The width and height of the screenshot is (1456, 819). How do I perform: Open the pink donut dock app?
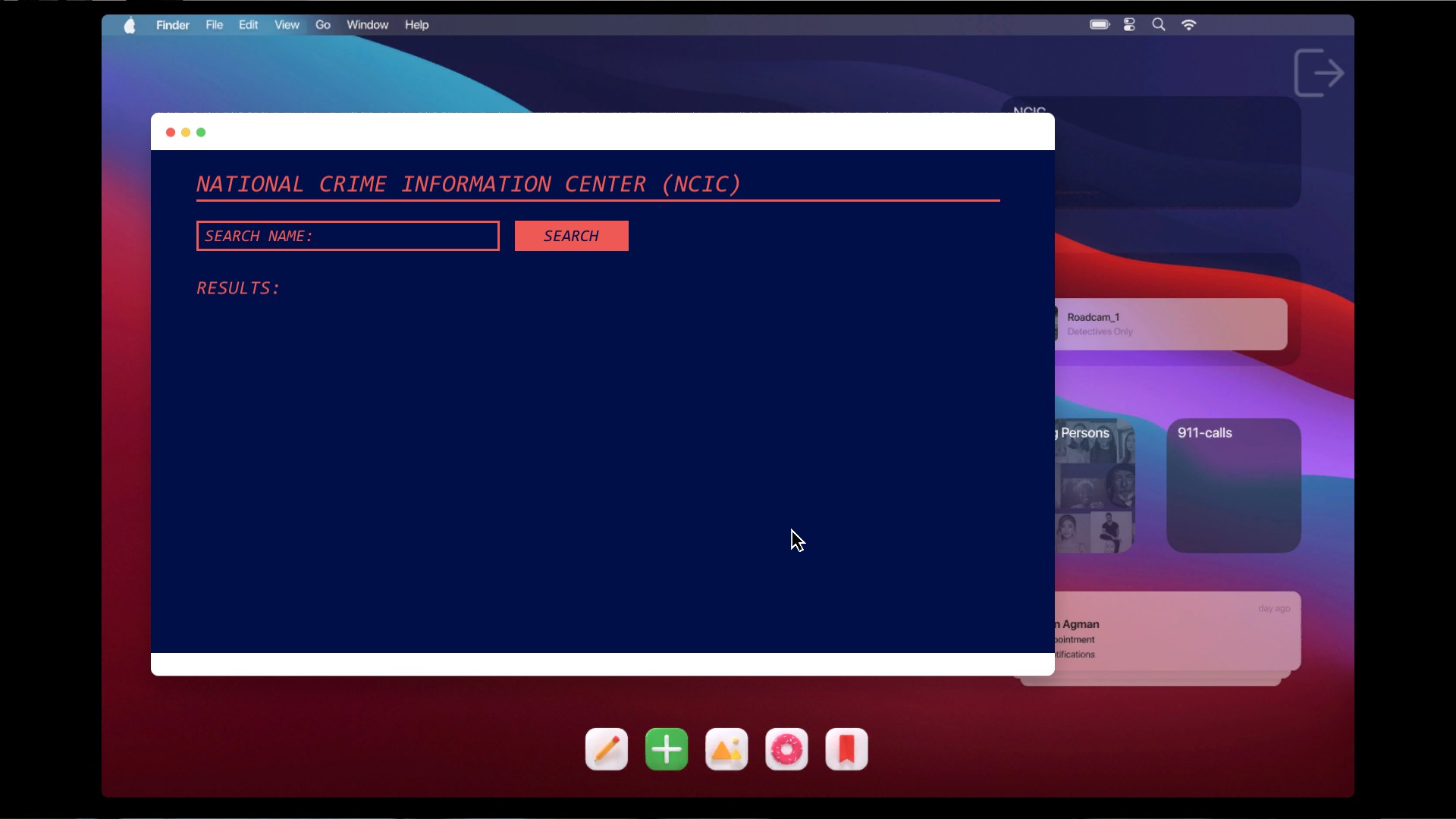coord(786,749)
